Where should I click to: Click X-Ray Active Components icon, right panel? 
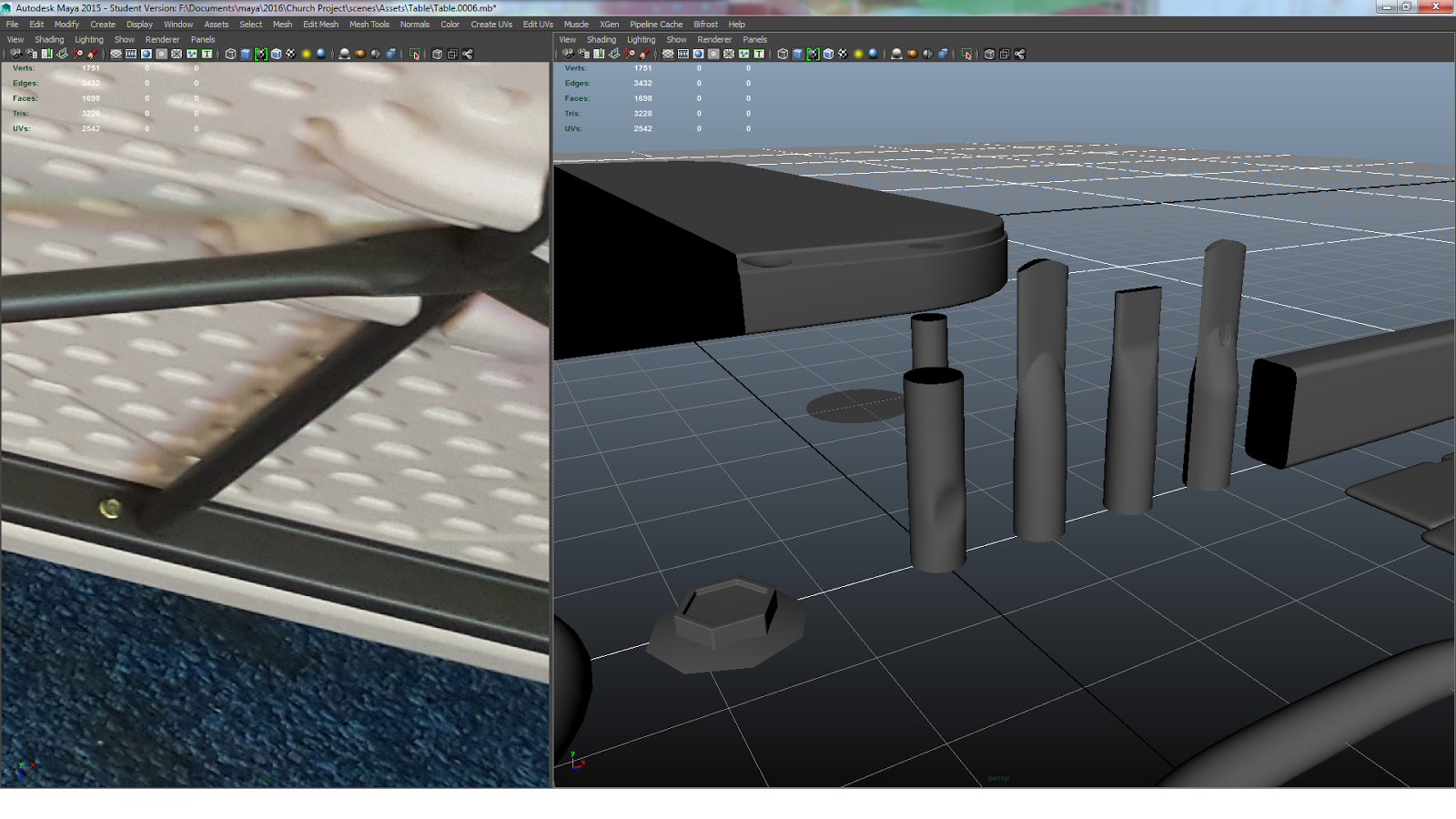pyautogui.click(x=1005, y=54)
